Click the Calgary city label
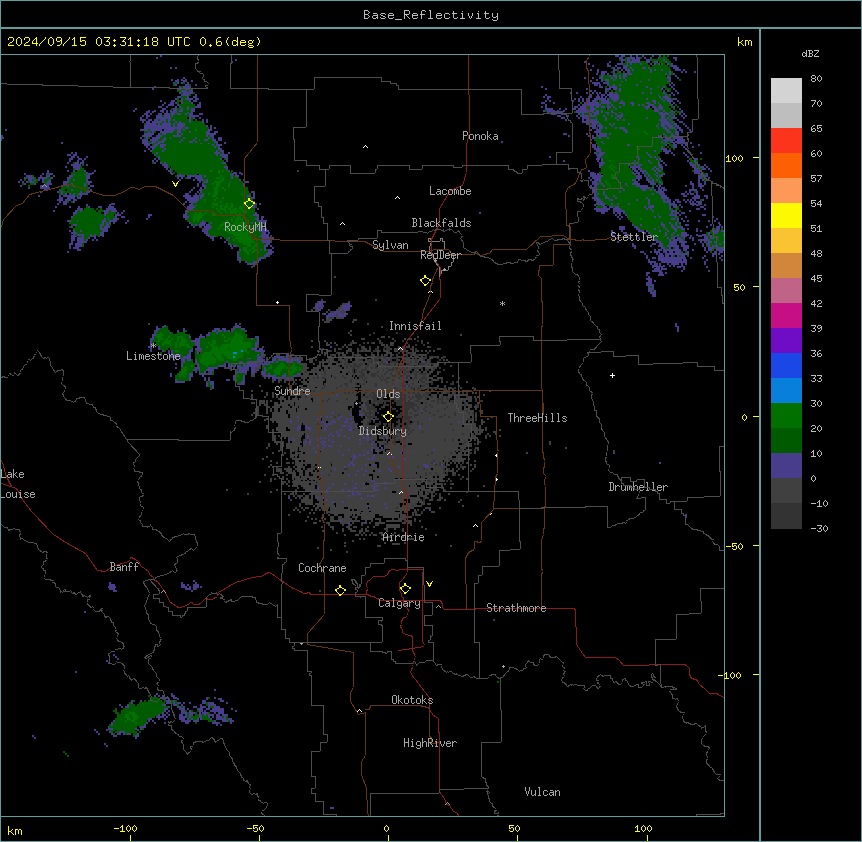 pyautogui.click(x=399, y=603)
